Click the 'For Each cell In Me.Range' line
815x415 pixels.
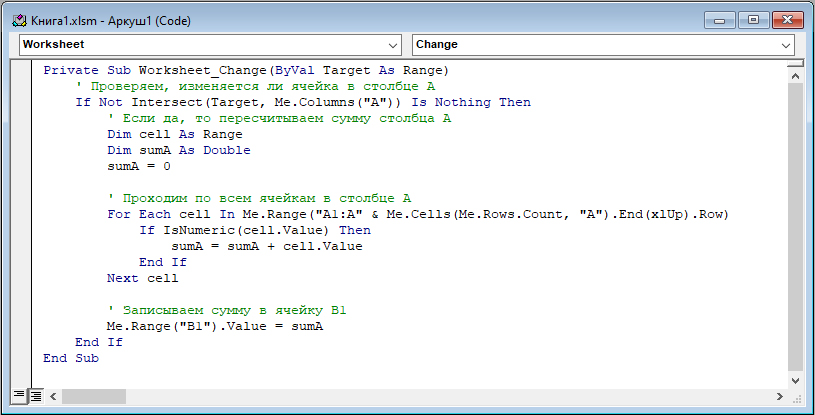pos(418,214)
